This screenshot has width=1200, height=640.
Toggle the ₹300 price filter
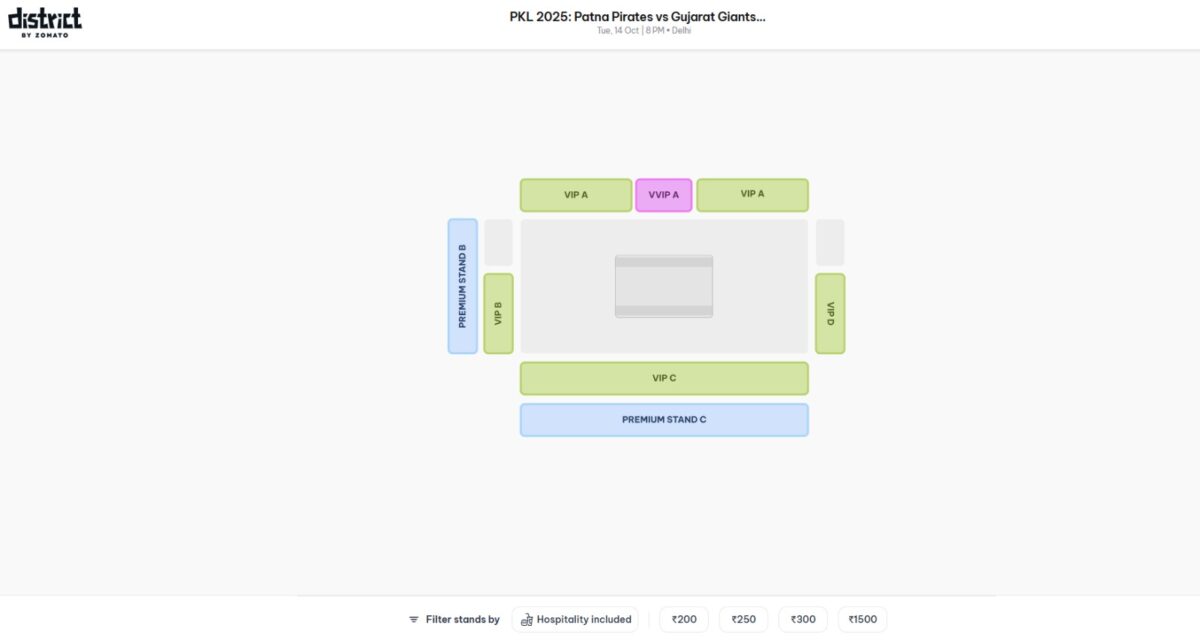[802, 619]
